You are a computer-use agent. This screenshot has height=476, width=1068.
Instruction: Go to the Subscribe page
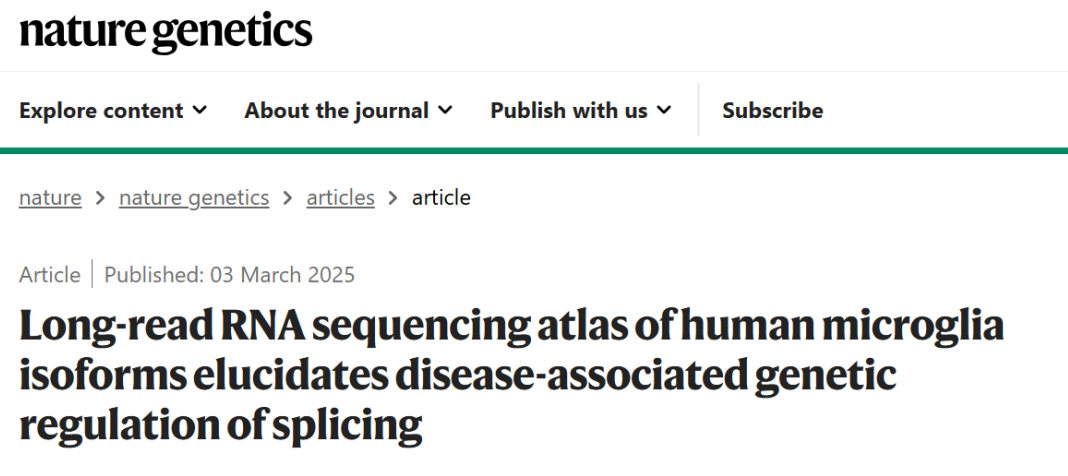pyautogui.click(x=773, y=110)
